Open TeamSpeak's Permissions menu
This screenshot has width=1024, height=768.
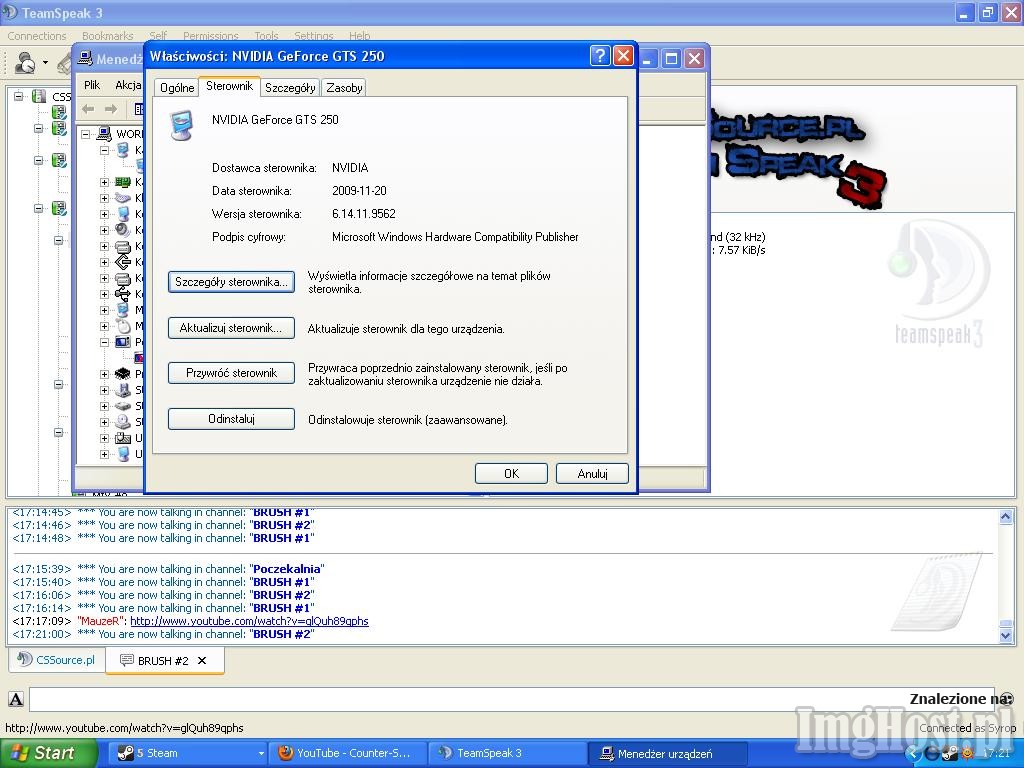[210, 36]
